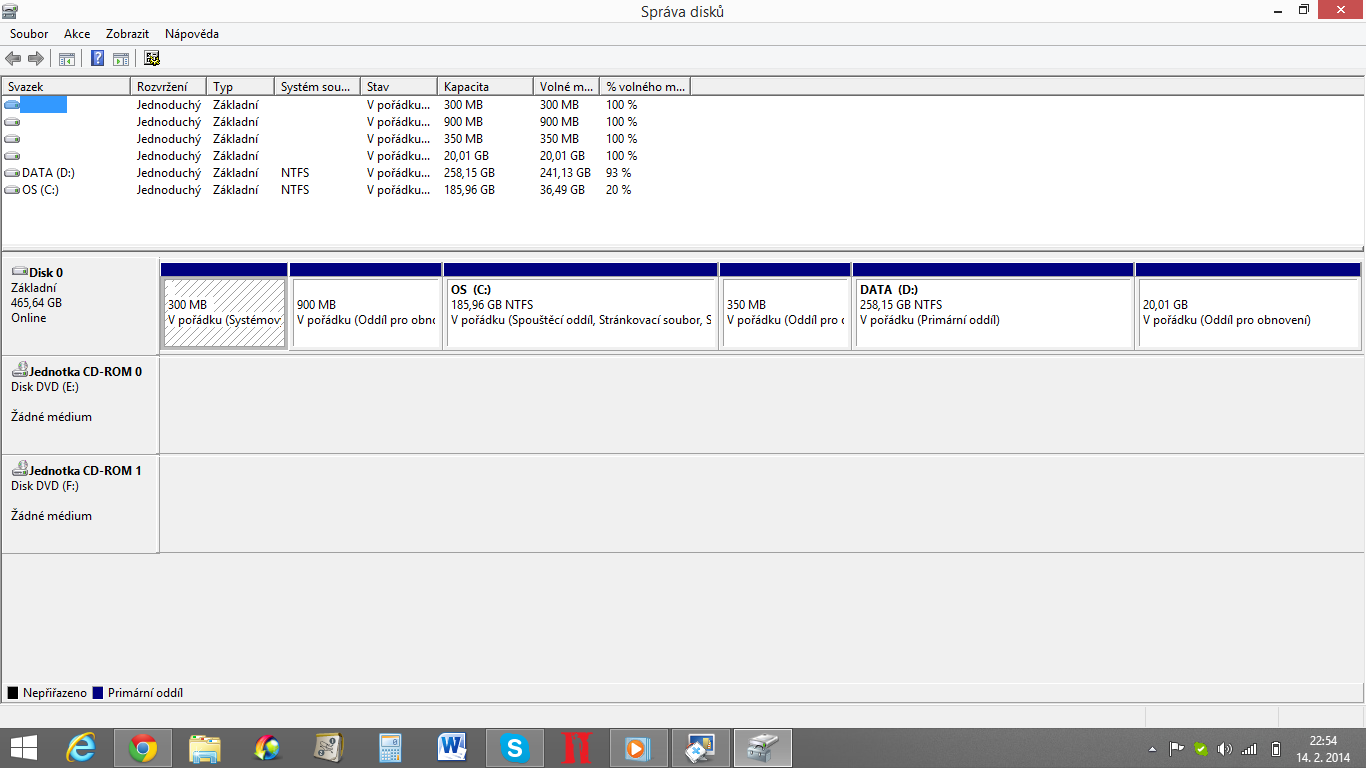The width and height of the screenshot is (1366, 768).
Task: Select the 900 MB partition block on Disk 0
Action: (365, 306)
